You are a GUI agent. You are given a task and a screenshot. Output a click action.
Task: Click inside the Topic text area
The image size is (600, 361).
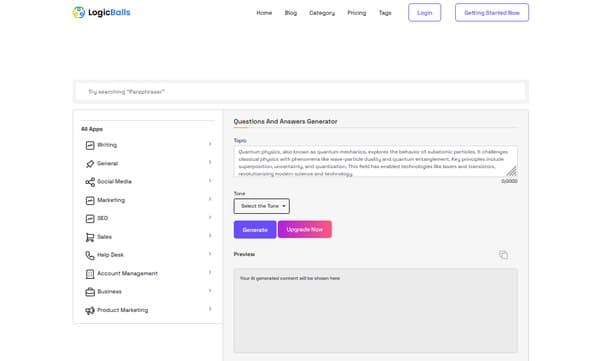click(x=375, y=162)
